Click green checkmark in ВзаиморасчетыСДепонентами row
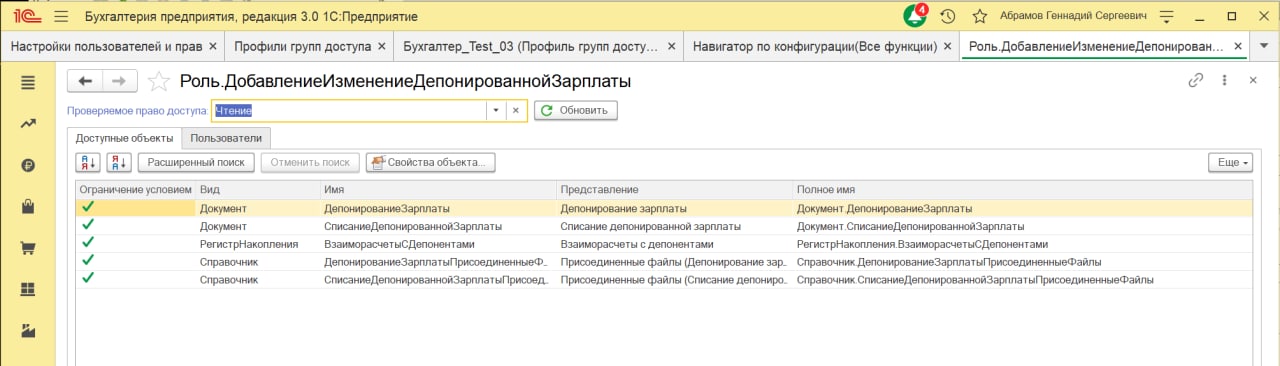 click(88, 243)
